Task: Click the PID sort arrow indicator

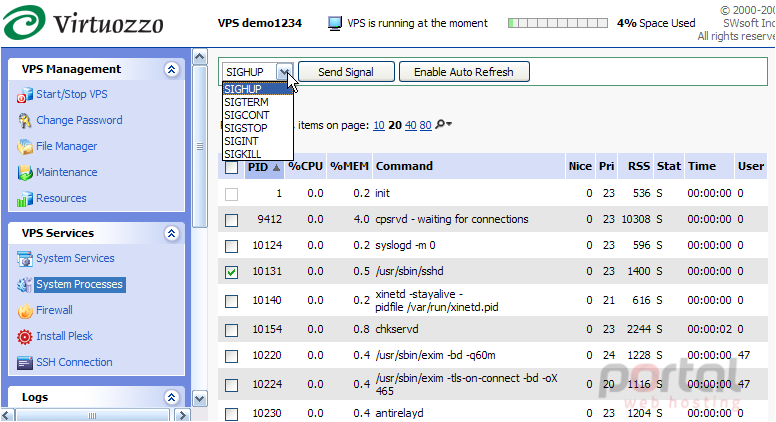Action: 276,168
